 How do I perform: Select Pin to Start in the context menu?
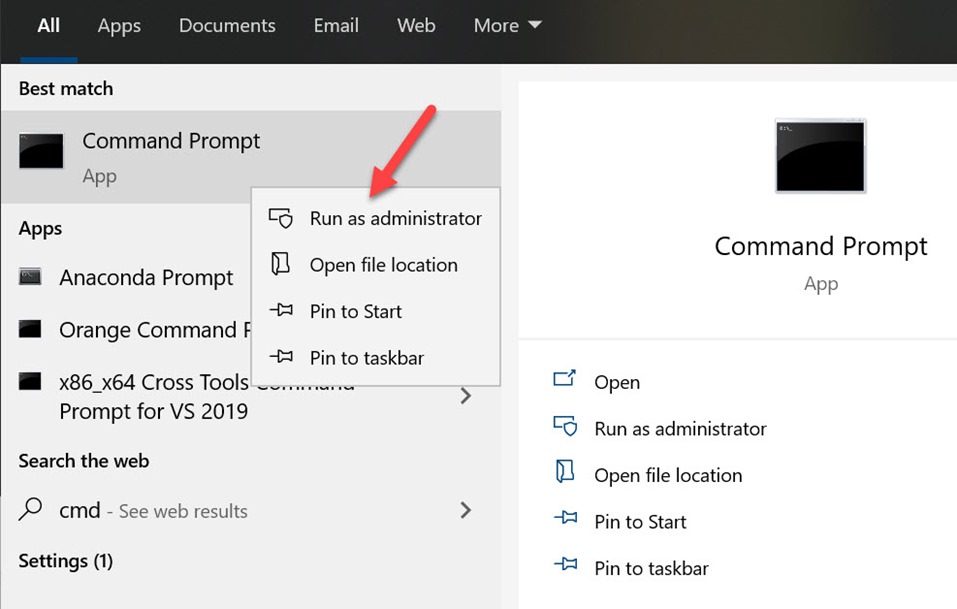click(x=355, y=311)
